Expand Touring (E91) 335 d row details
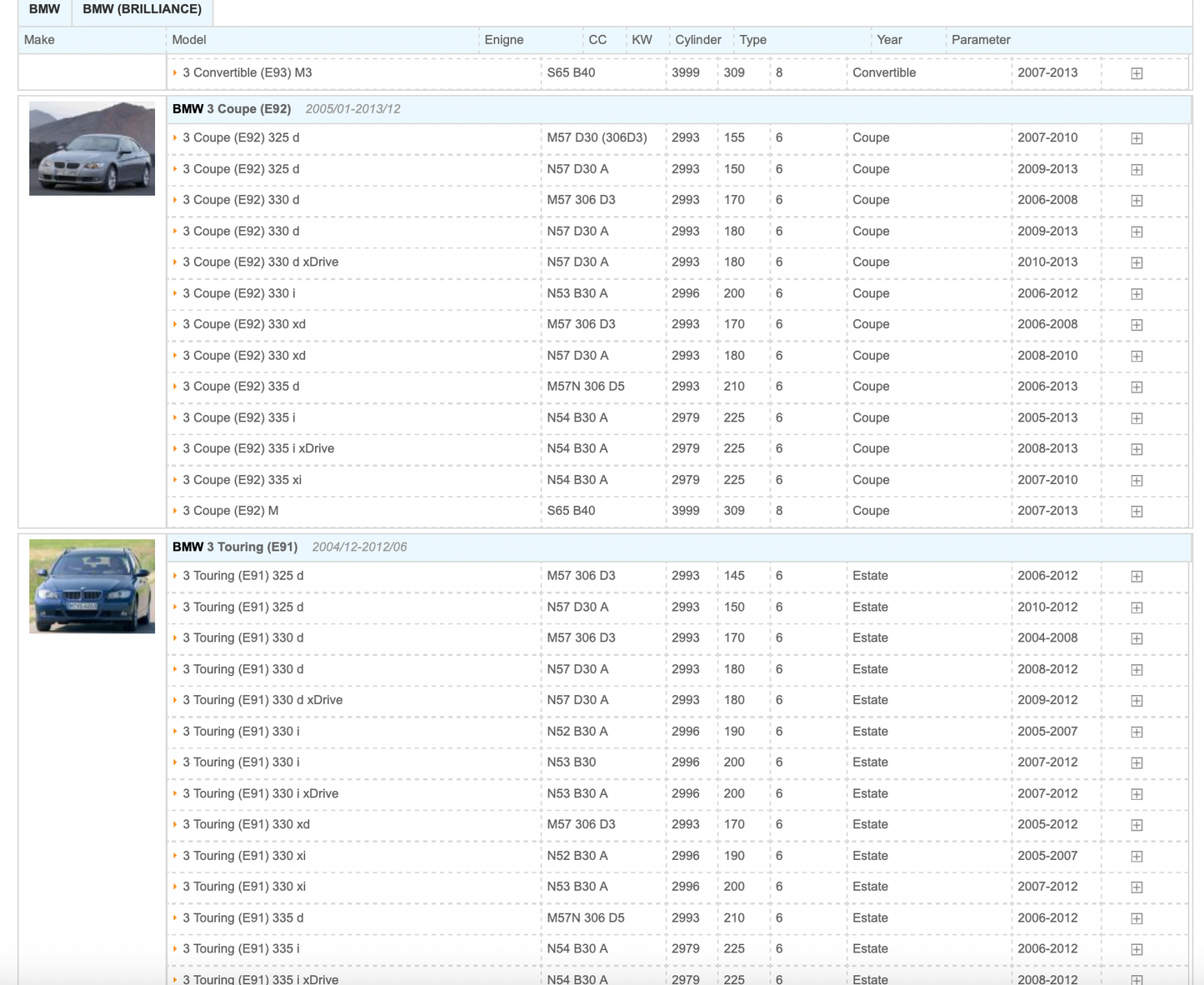The height and width of the screenshot is (985, 1204). pos(1137,918)
